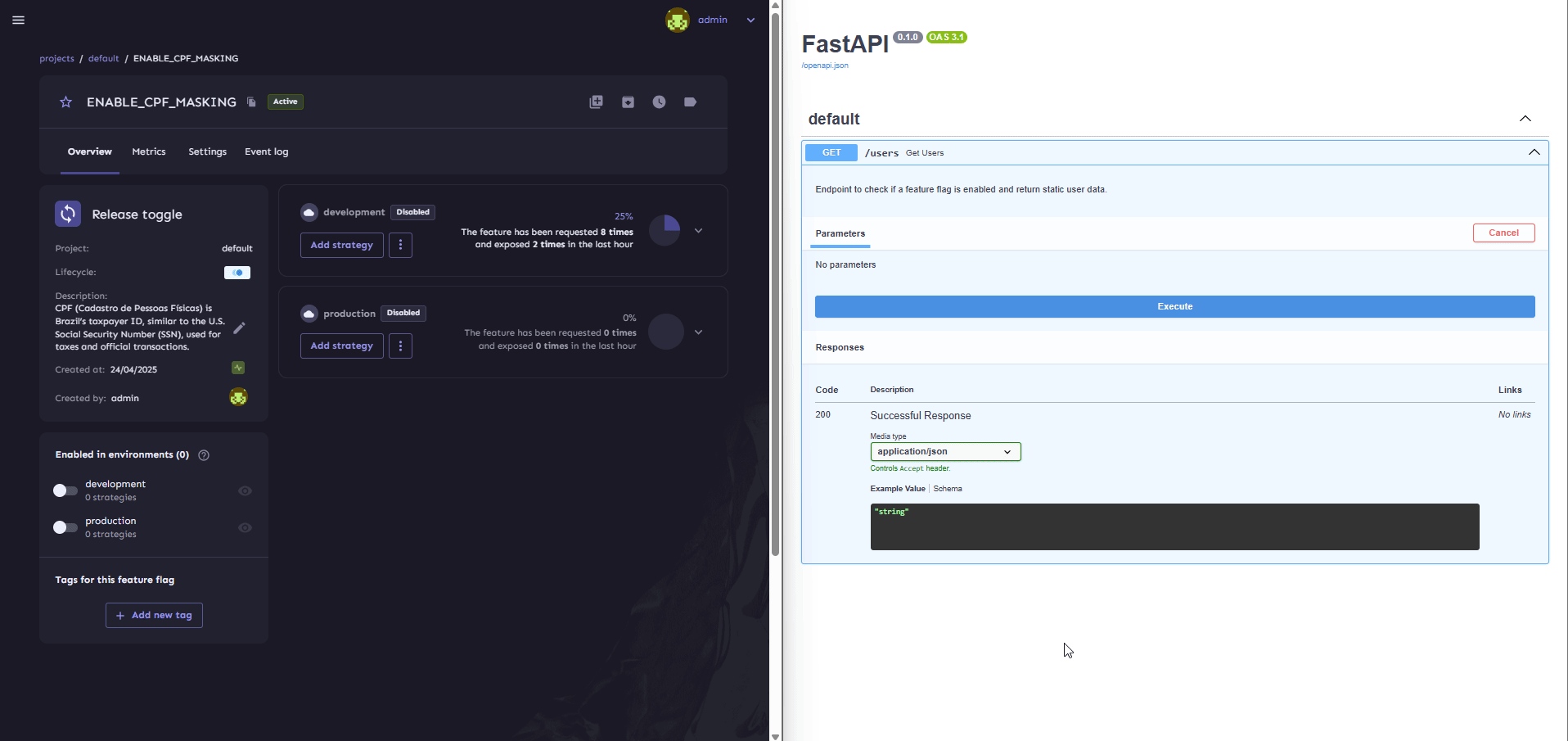This screenshot has width=1568, height=741.
Task: Open the application/json media type dropdown
Action: click(944, 452)
